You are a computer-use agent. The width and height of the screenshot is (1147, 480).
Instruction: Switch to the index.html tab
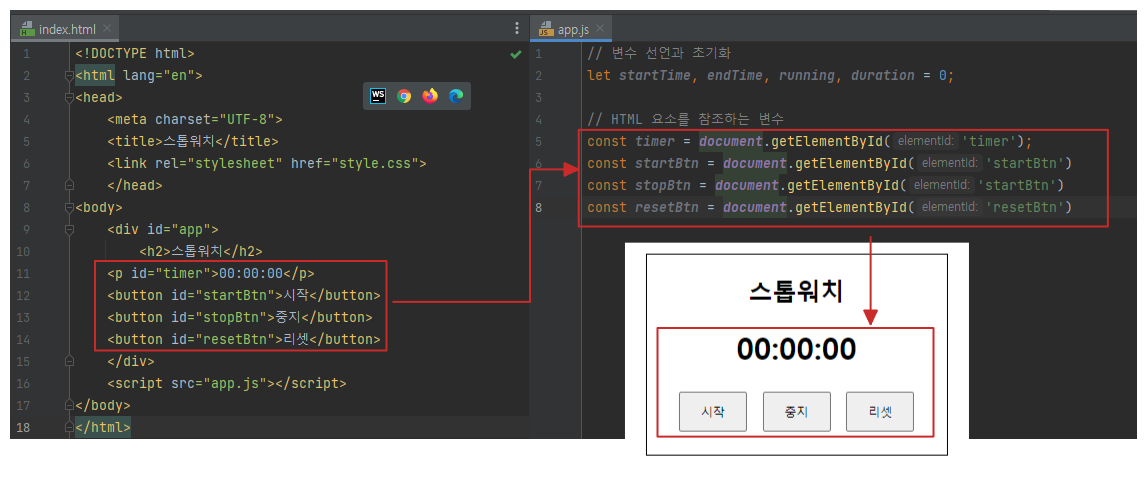(x=66, y=29)
